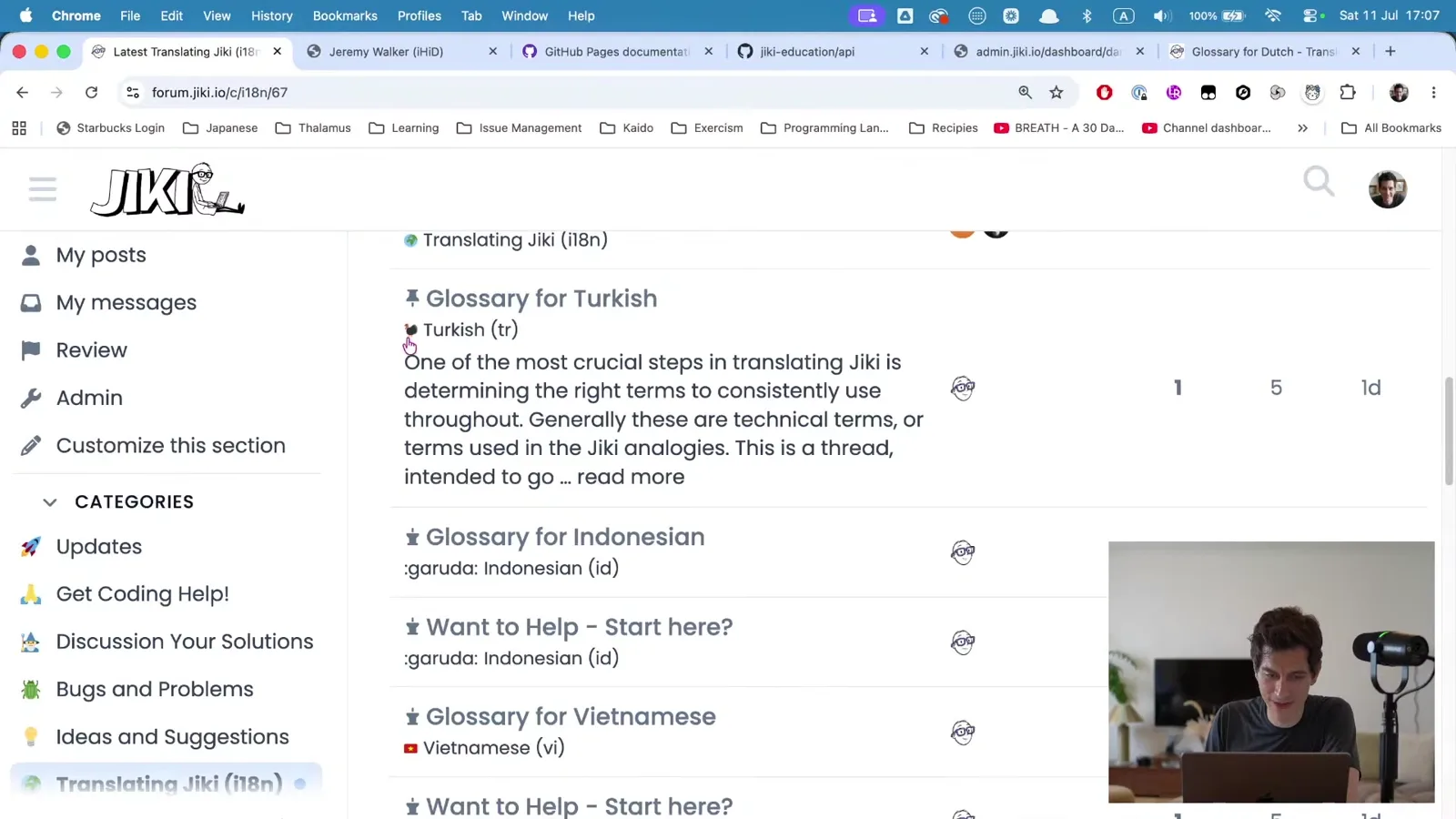
Task: Open the History menu
Action: pos(271,15)
